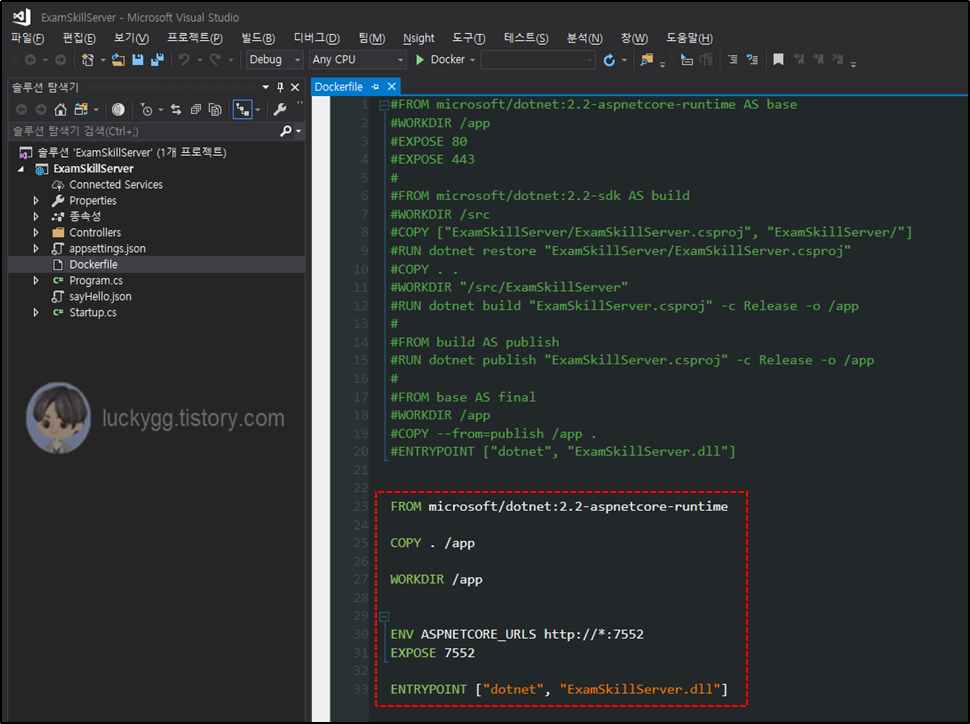
Task: Click the Comment Selection icon
Action: (732, 59)
